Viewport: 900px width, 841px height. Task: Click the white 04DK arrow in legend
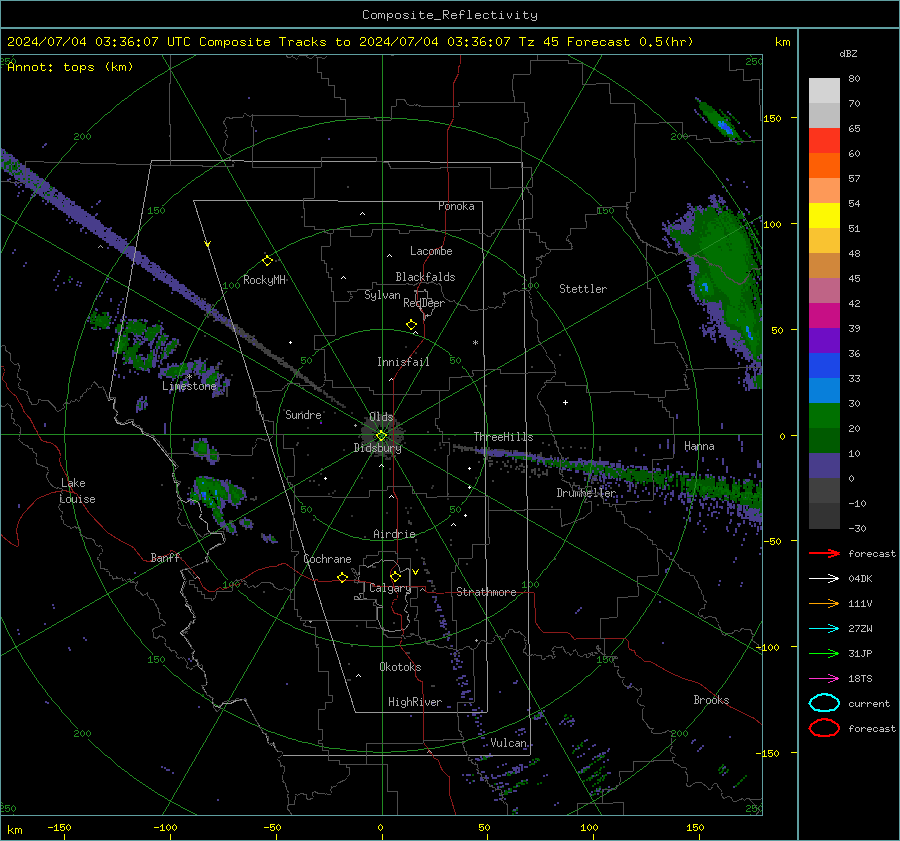point(824,579)
